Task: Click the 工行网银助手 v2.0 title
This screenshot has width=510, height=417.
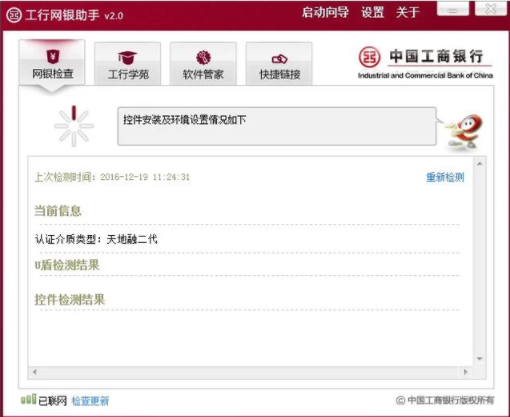Action: 74,15
